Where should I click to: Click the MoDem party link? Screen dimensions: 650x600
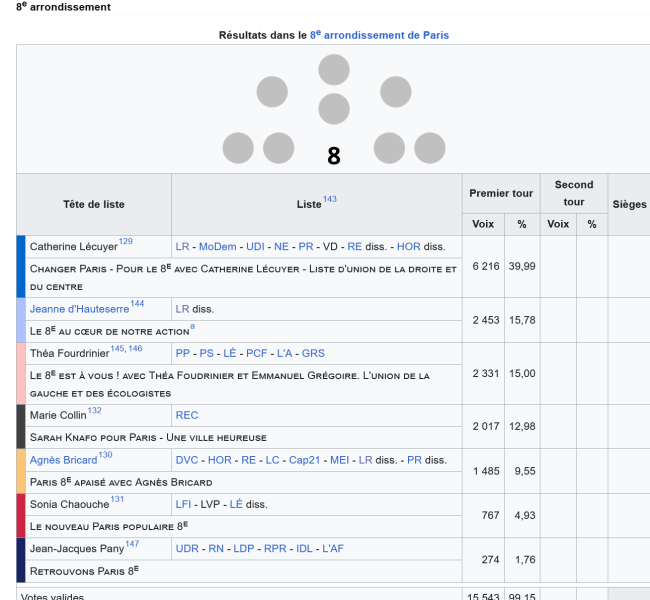tap(217, 247)
